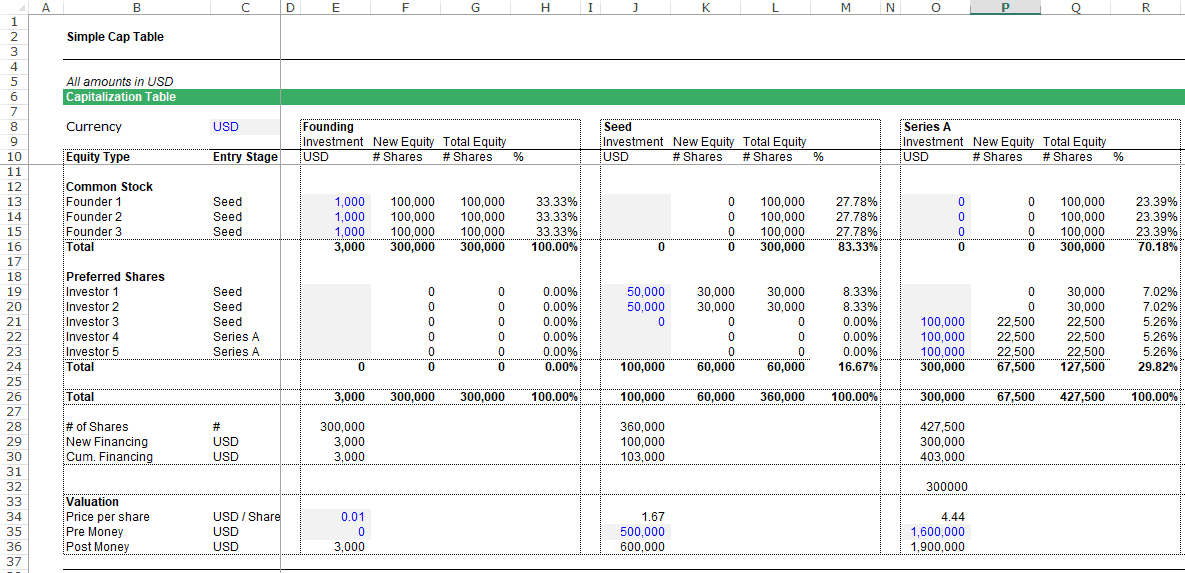Select column header P
Screen dimensions: 1185x573
tap(1005, 8)
